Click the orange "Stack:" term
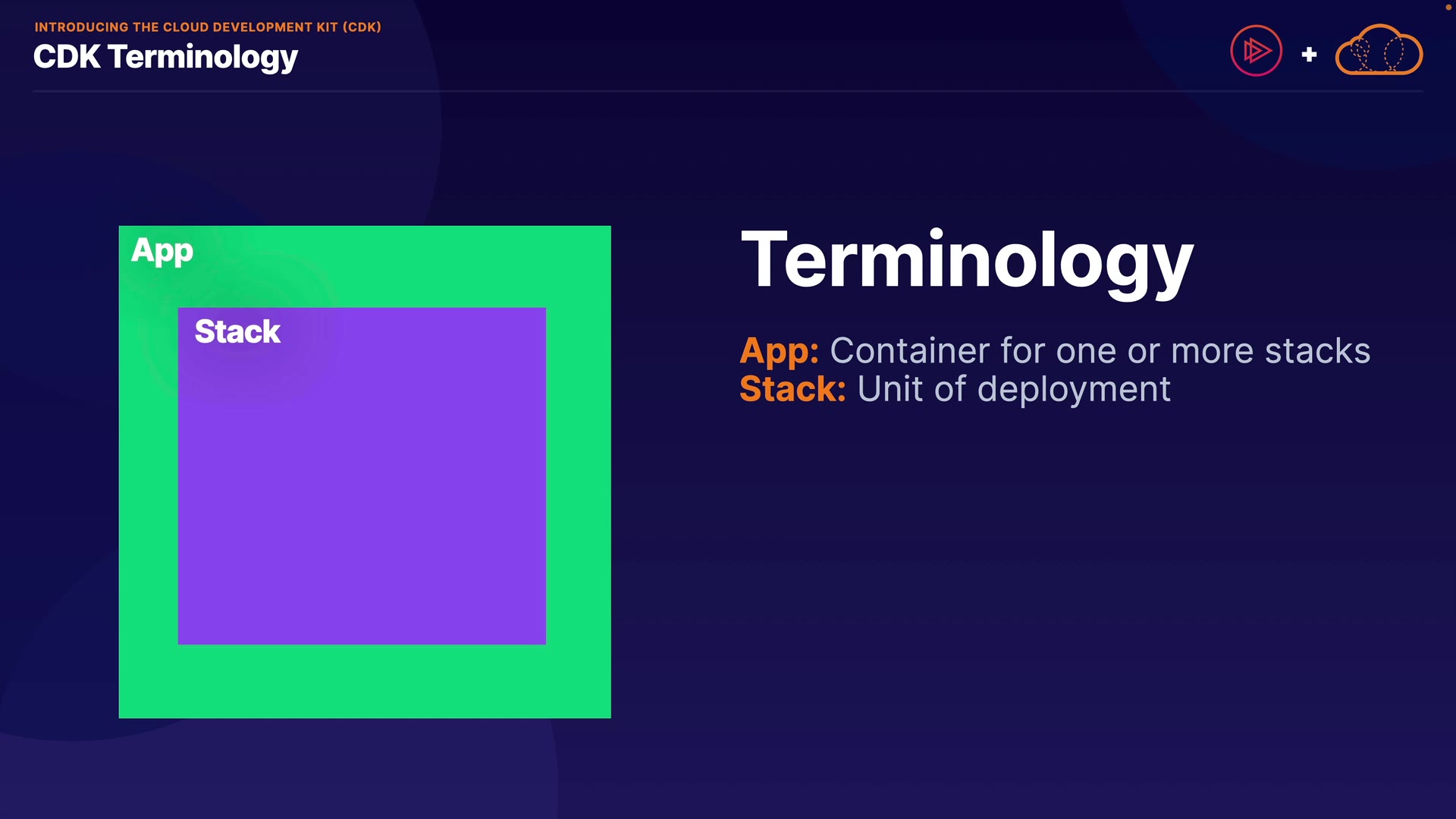The width and height of the screenshot is (1456, 819). (x=792, y=389)
